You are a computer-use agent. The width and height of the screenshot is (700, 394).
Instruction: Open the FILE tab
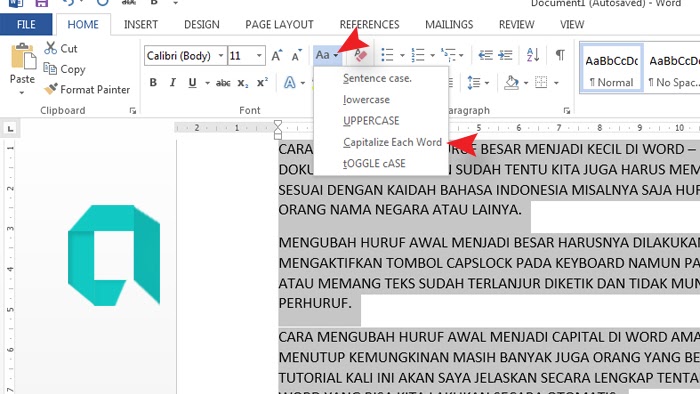click(x=26, y=25)
